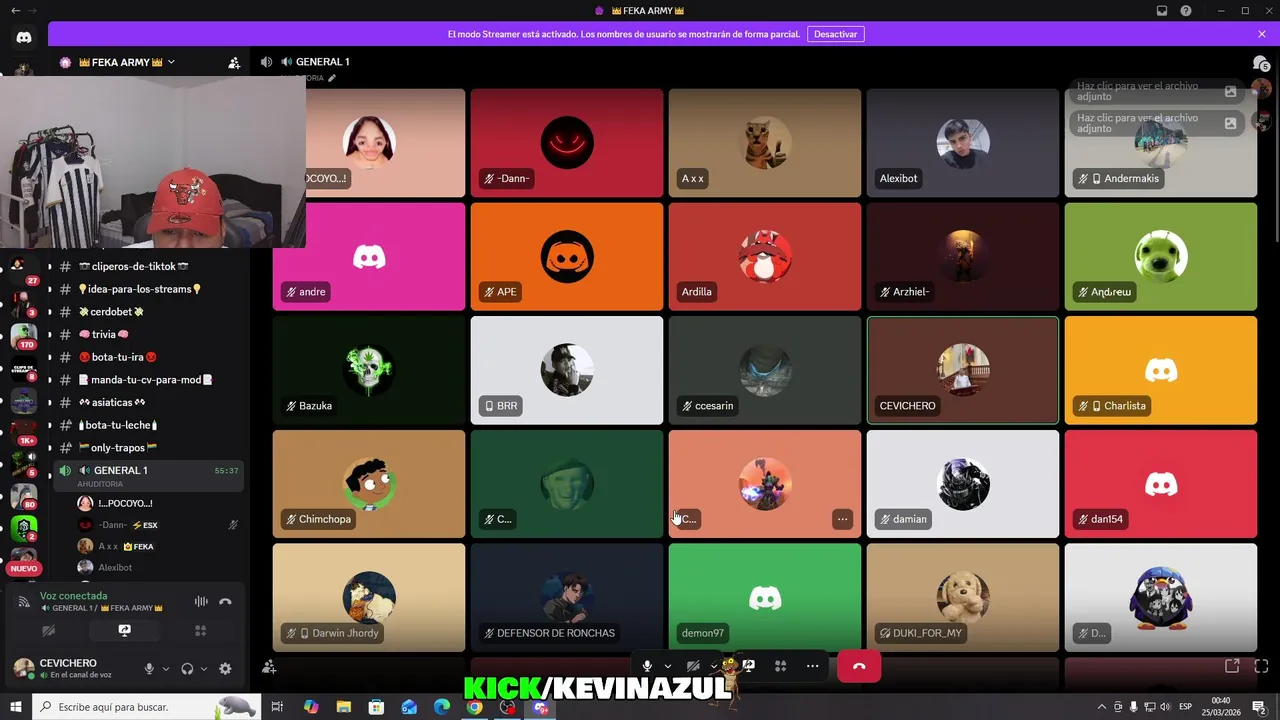Click the Desactivar streamer mode button
This screenshot has height=720, width=1280.
coord(835,34)
